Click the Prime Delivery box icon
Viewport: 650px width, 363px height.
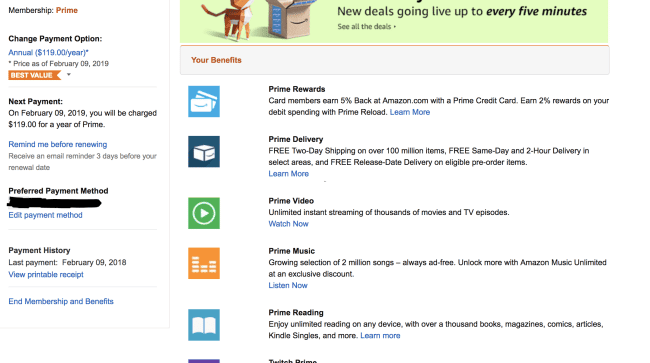[204, 152]
